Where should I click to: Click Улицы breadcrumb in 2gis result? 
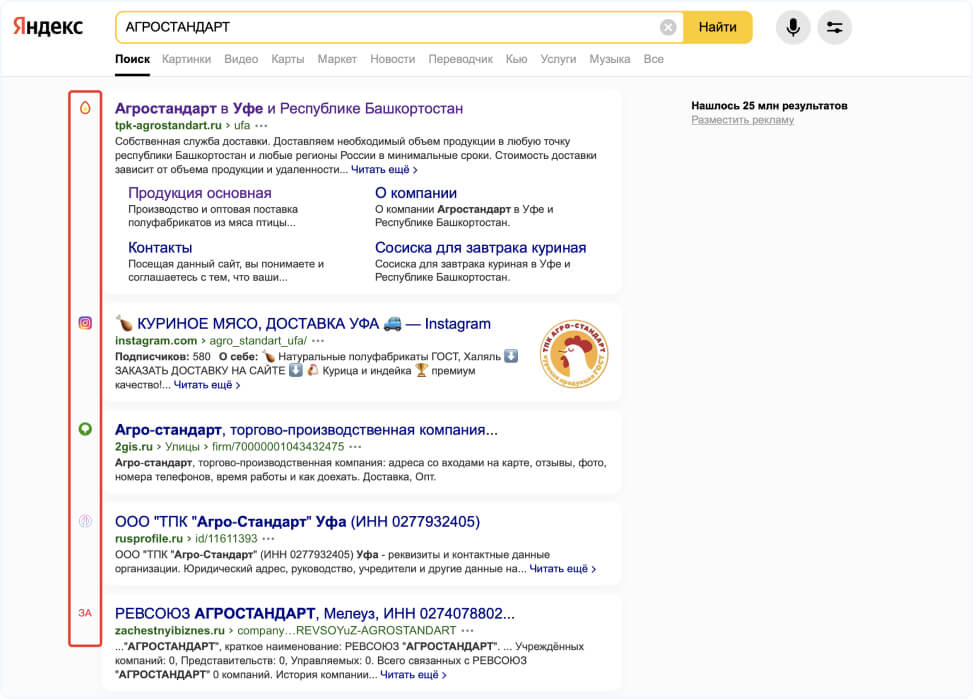click(x=182, y=447)
